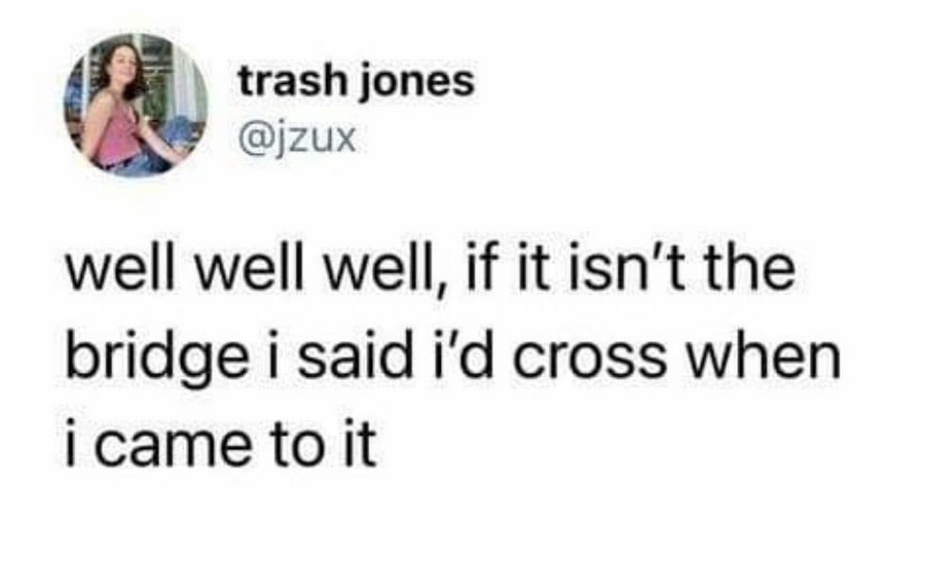Open the @jzux handle link

(x=297, y=138)
